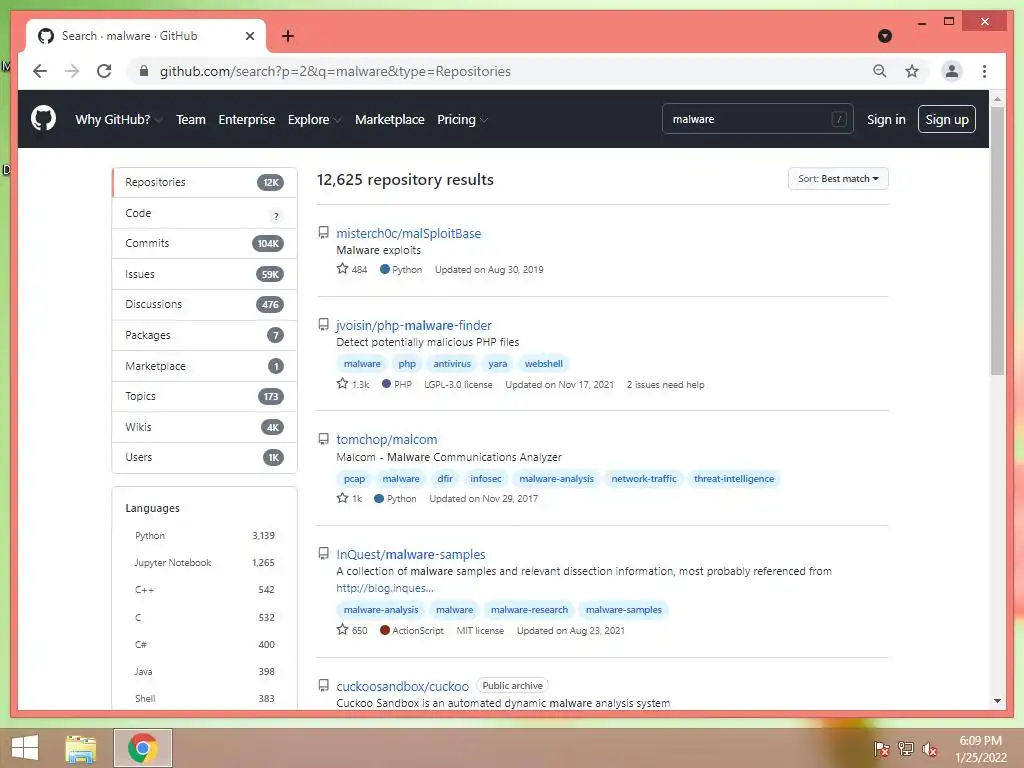
Task: Select the Repositories results filter
Action: pyautogui.click(x=204, y=182)
